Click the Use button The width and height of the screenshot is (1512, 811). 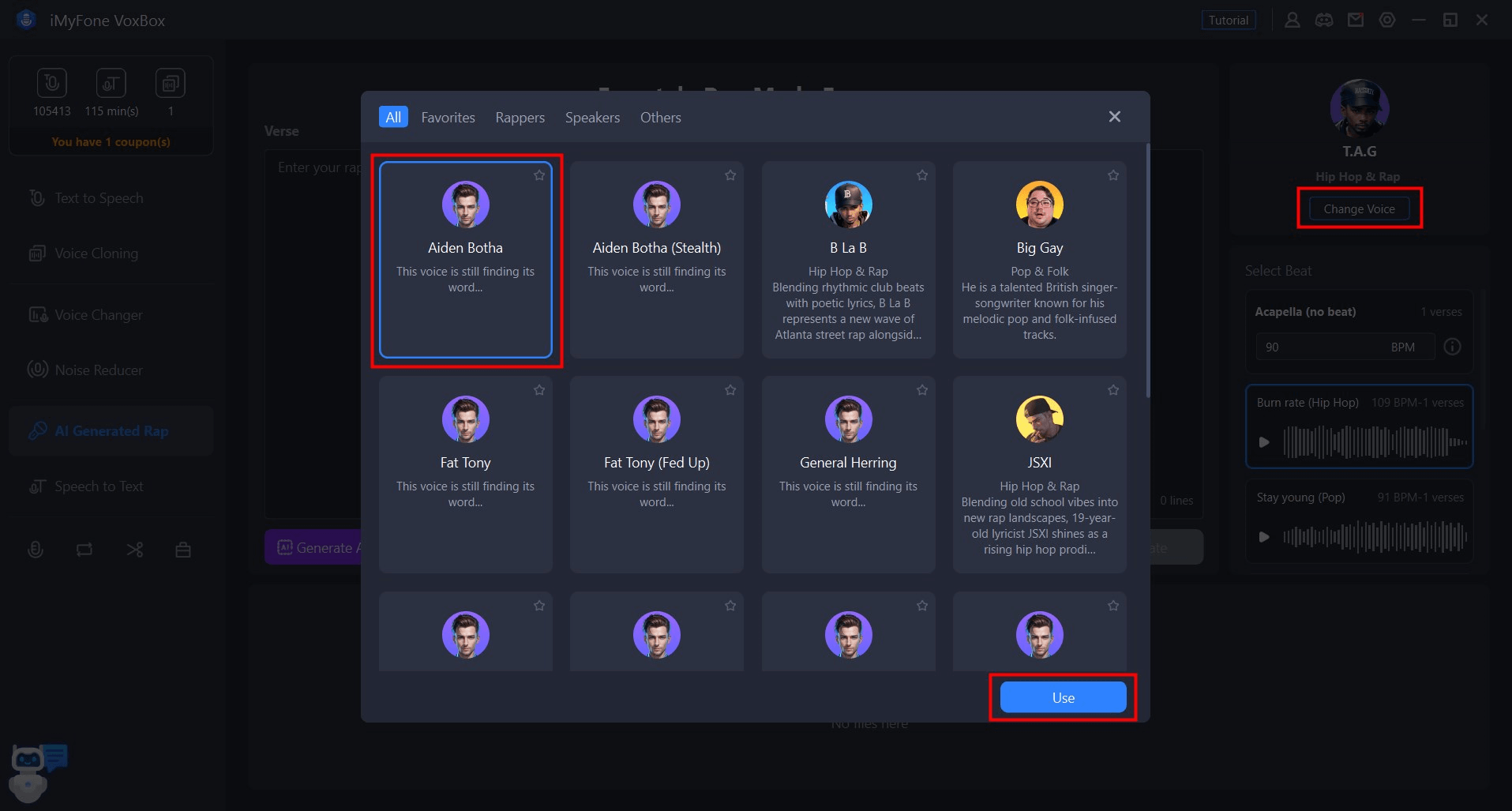coord(1063,697)
